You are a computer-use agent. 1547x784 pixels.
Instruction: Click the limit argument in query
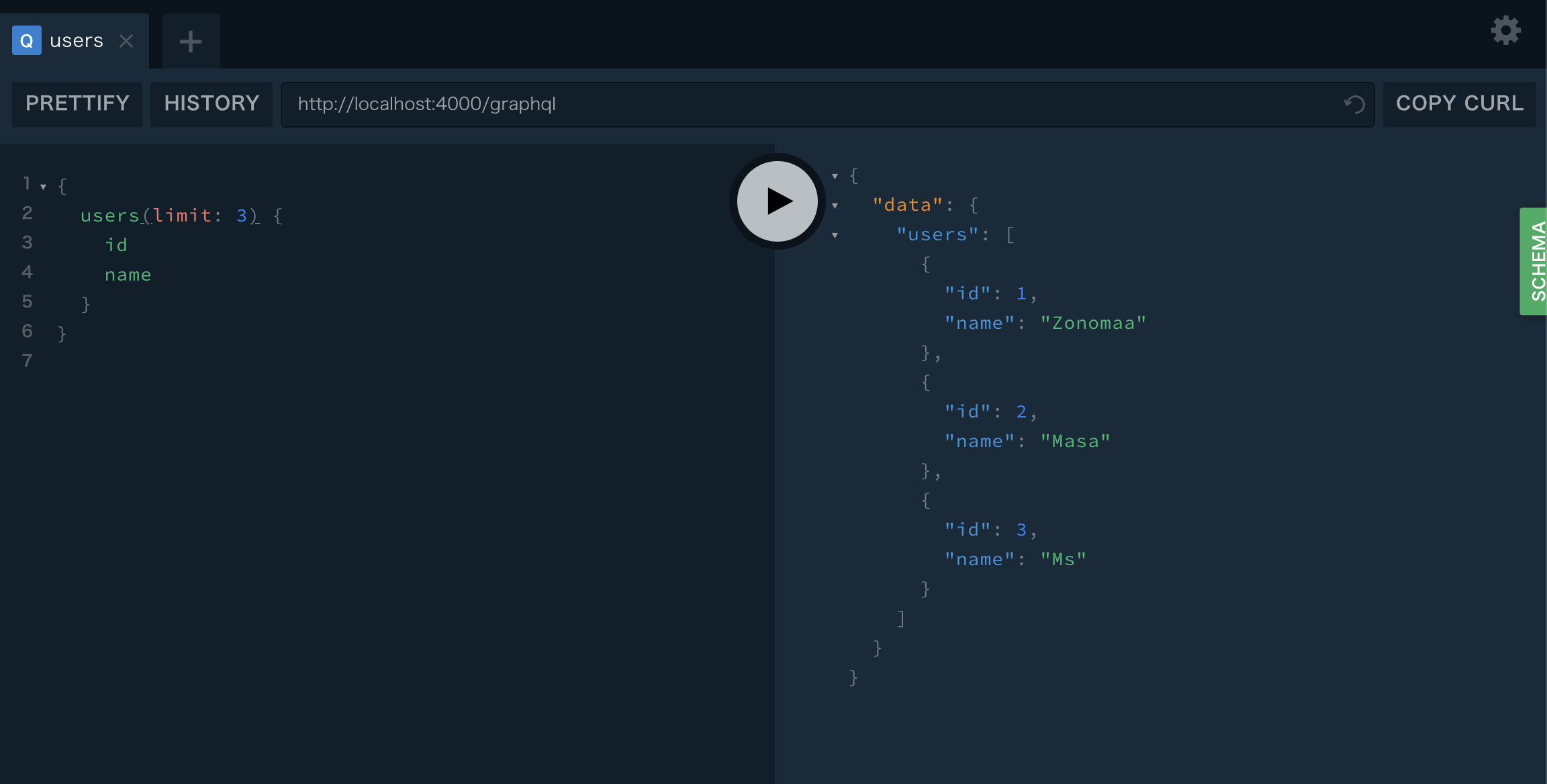point(182,215)
